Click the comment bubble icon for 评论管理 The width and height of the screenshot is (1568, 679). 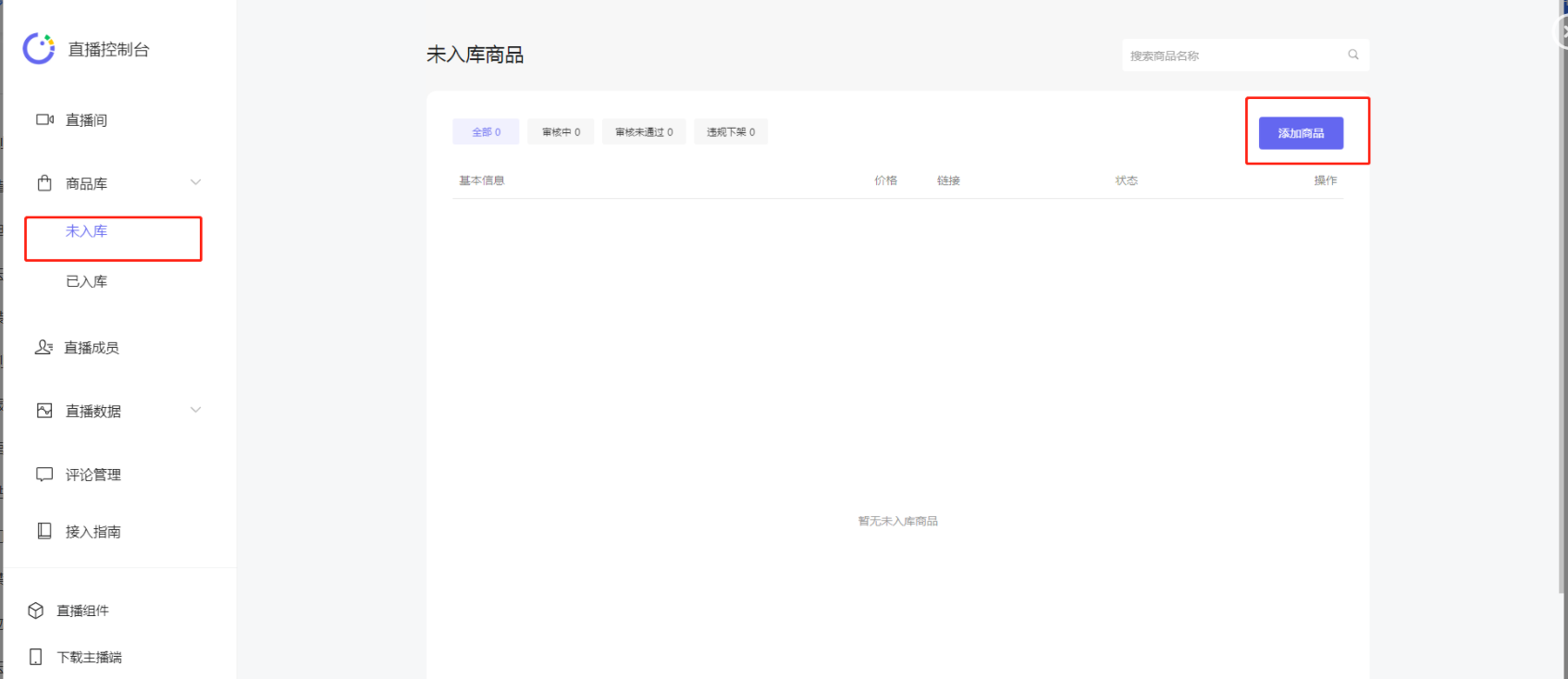point(44,475)
